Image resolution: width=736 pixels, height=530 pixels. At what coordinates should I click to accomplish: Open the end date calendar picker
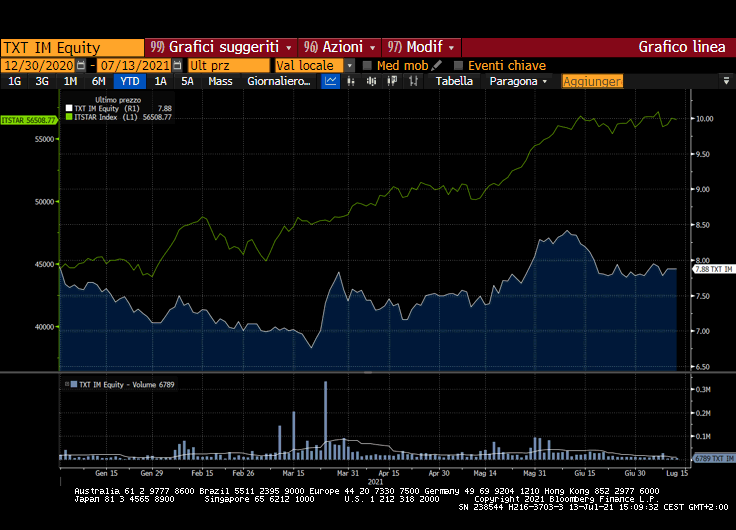click(x=178, y=65)
